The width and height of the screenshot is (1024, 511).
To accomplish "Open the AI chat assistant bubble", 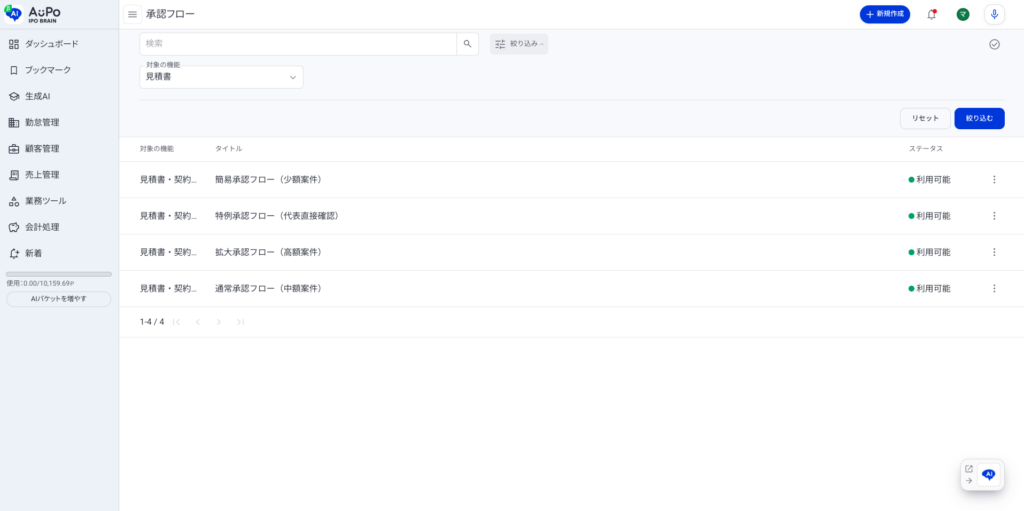I will coord(988,475).
